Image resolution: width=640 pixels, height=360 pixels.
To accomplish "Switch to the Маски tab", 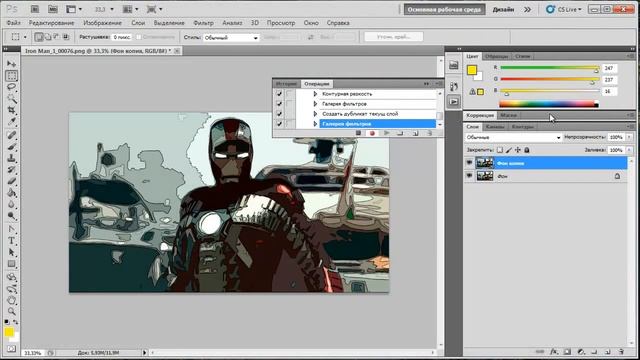I will pos(508,116).
